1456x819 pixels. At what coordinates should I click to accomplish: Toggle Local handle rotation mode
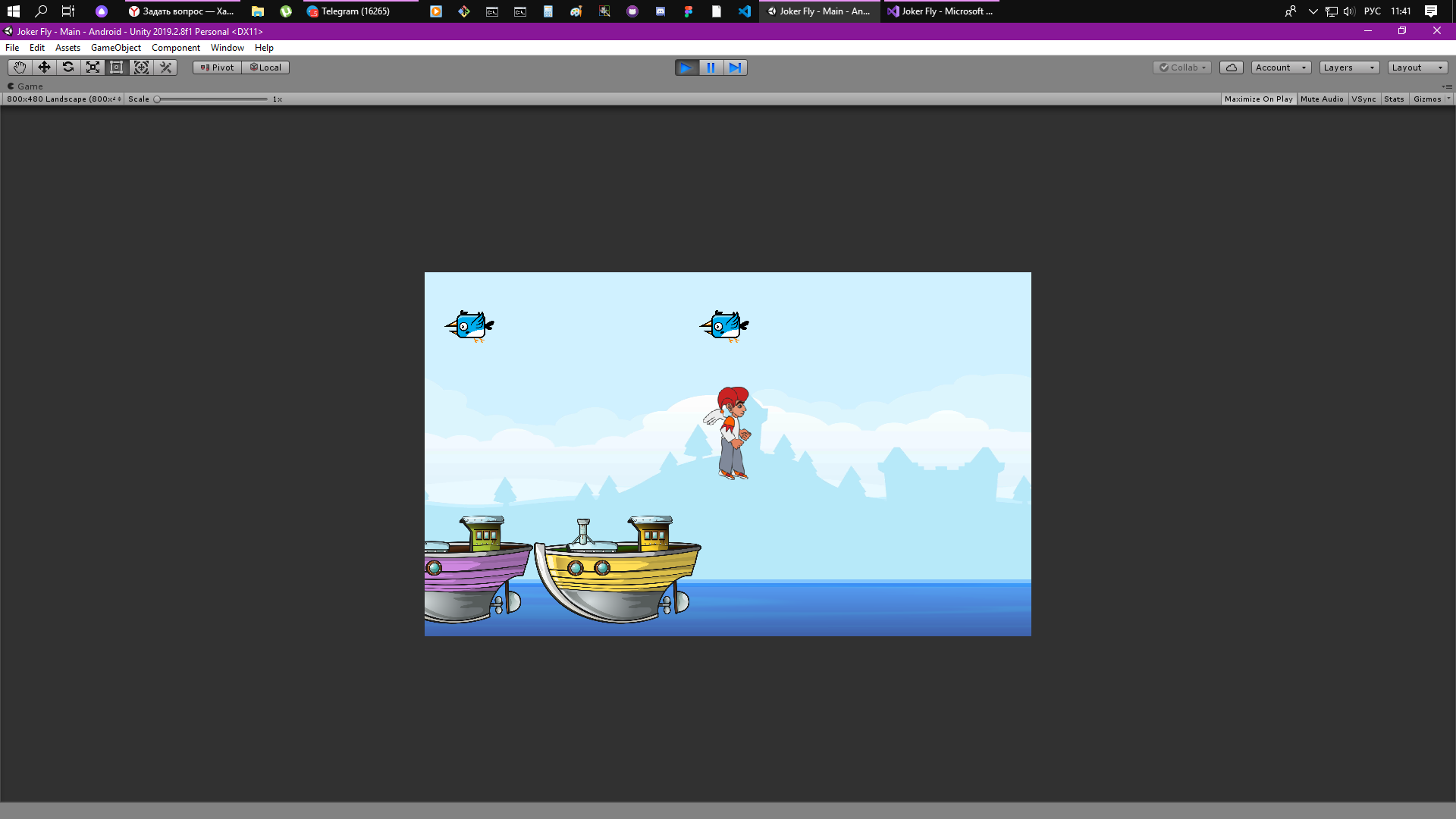point(265,67)
